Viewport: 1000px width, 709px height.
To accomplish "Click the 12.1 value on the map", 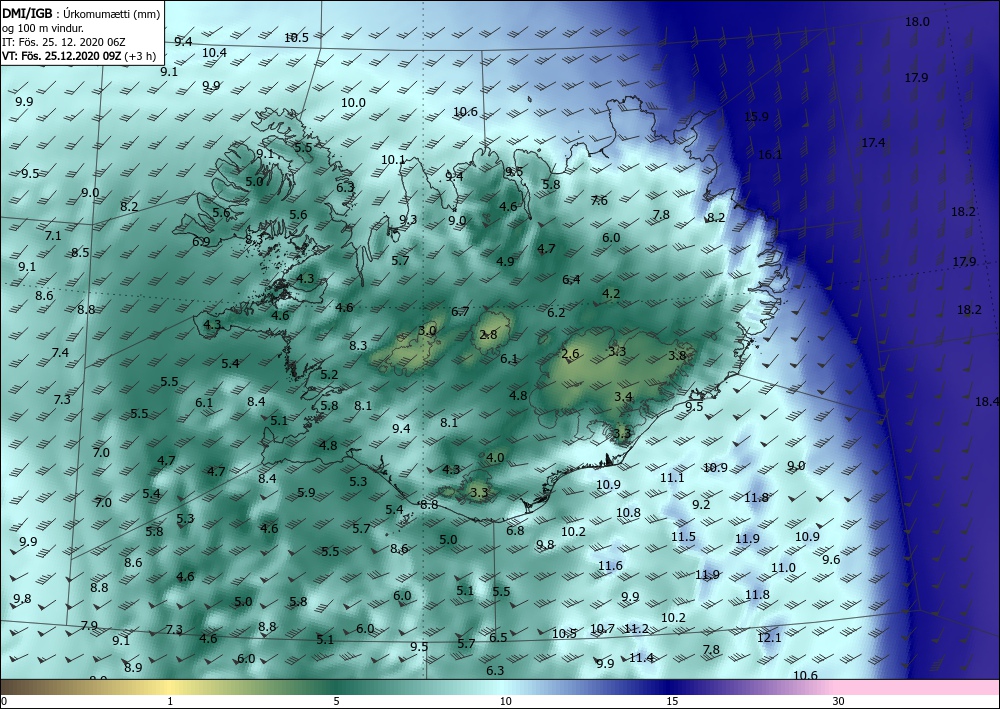I will pyautogui.click(x=769, y=637).
